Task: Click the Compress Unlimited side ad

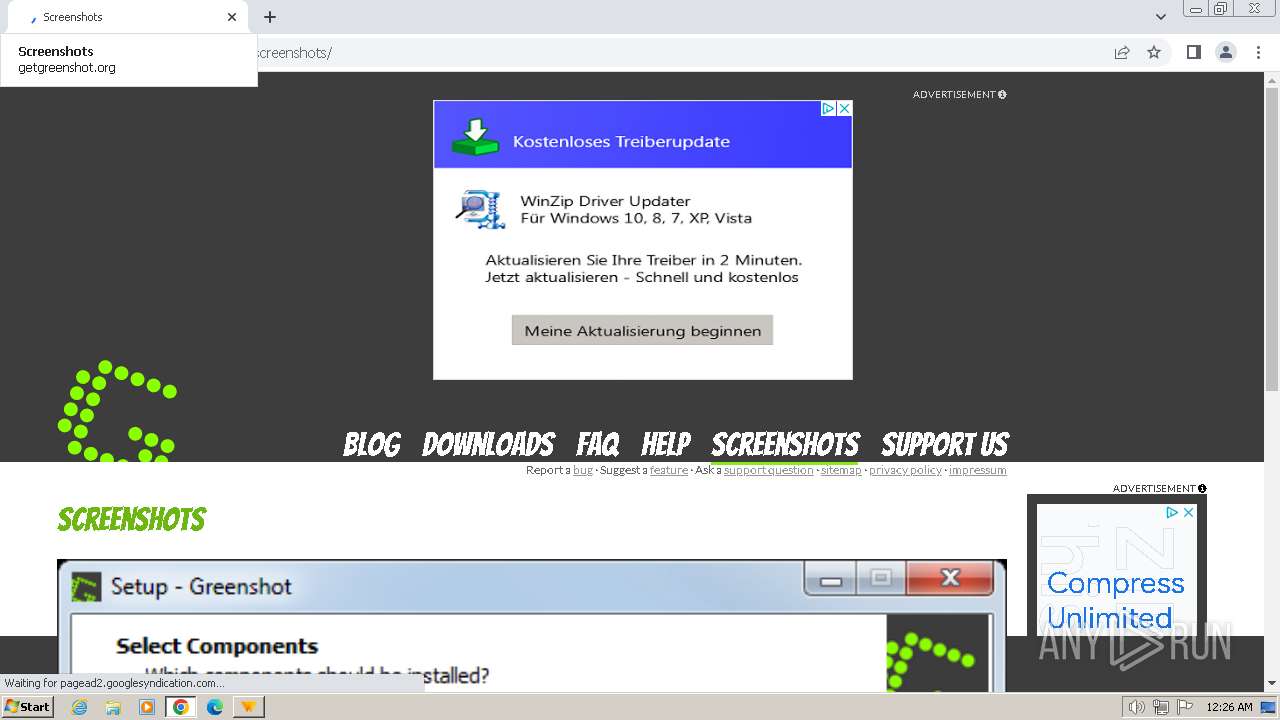Action: (1116, 570)
